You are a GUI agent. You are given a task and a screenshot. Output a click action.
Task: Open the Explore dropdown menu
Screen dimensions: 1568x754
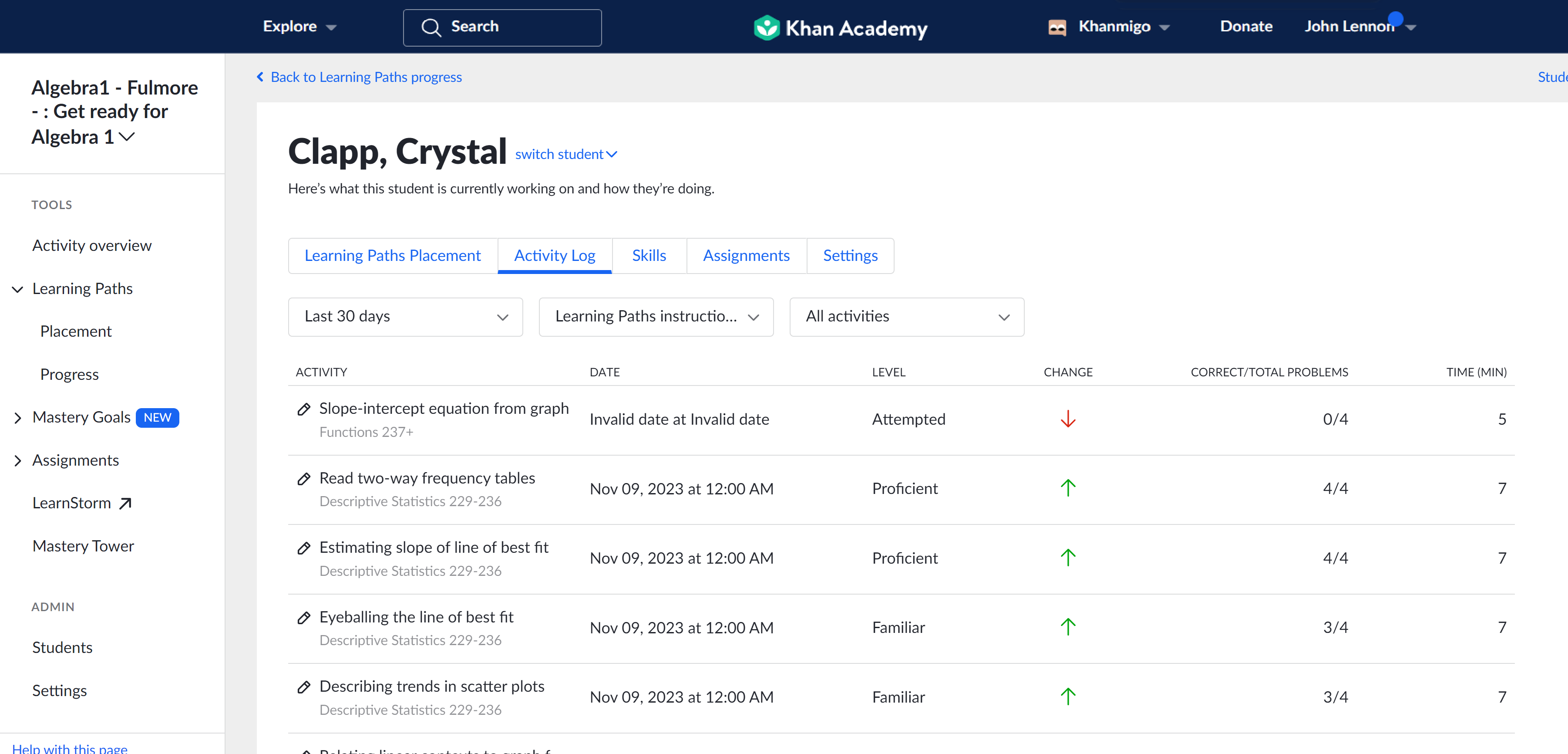coord(299,27)
